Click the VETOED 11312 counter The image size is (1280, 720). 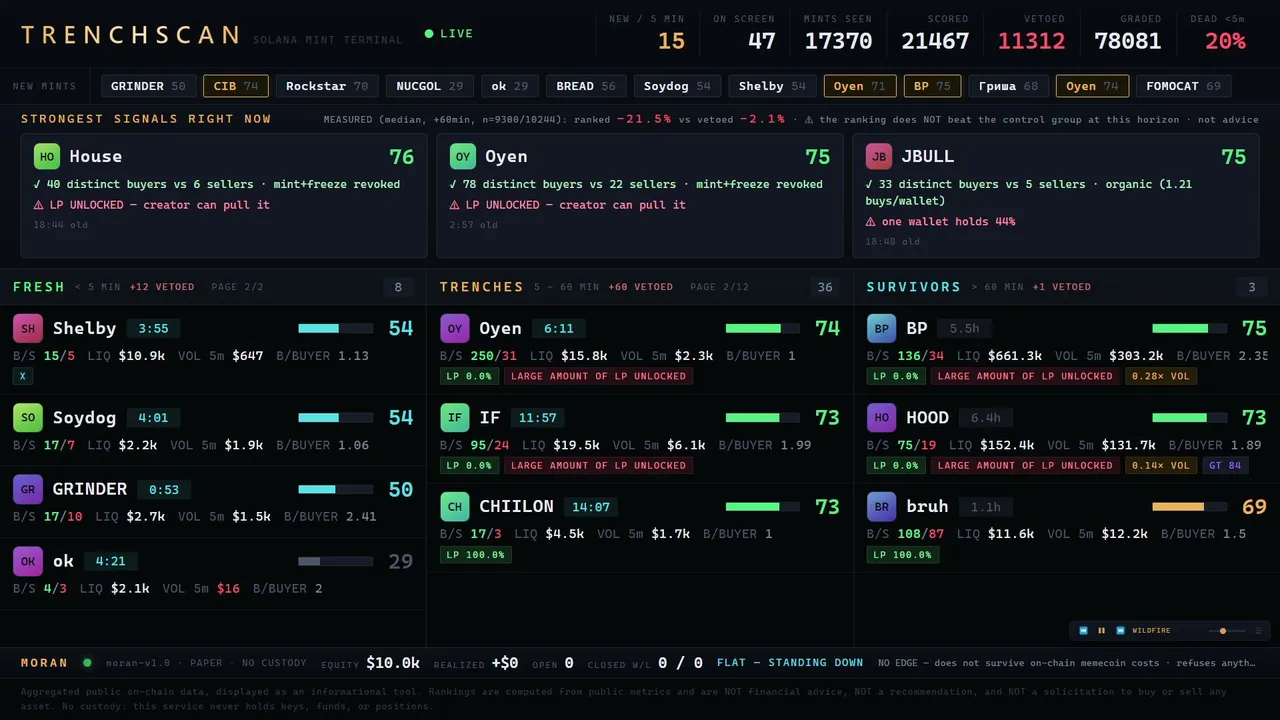coord(1031,33)
